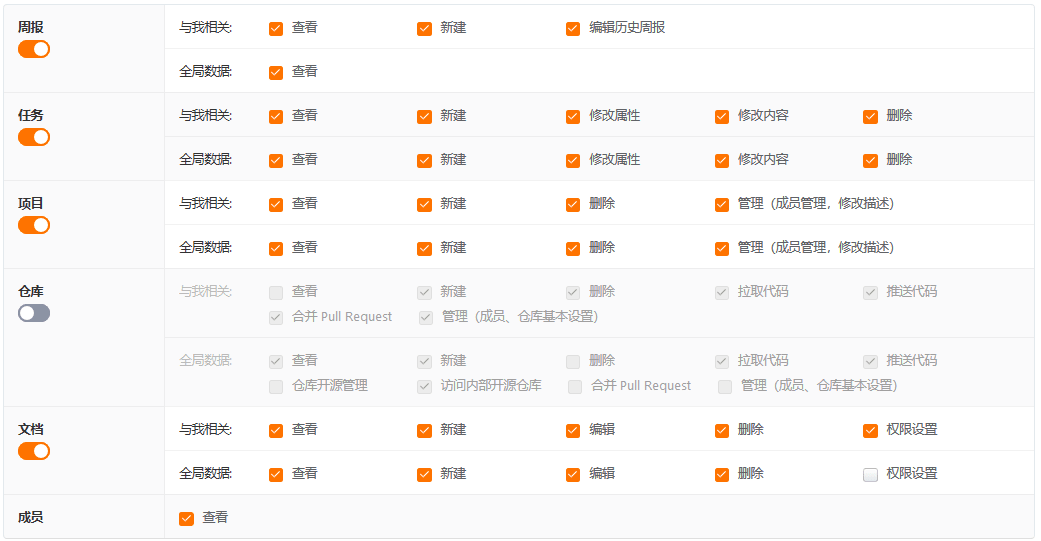Disable the 任务 module switch
The width and height of the screenshot is (1041, 541).
point(34,137)
